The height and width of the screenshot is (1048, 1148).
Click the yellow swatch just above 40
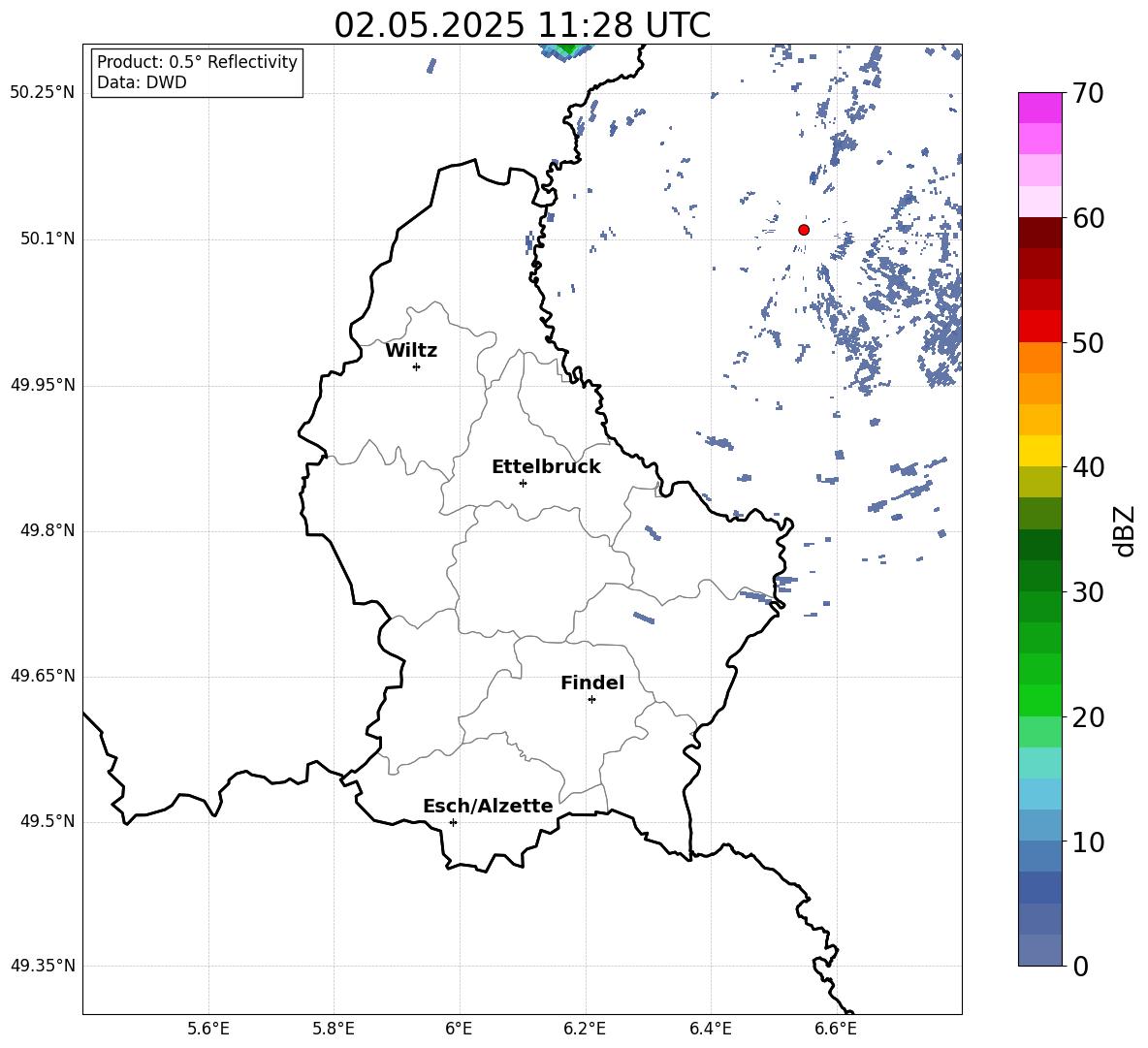click(1039, 451)
